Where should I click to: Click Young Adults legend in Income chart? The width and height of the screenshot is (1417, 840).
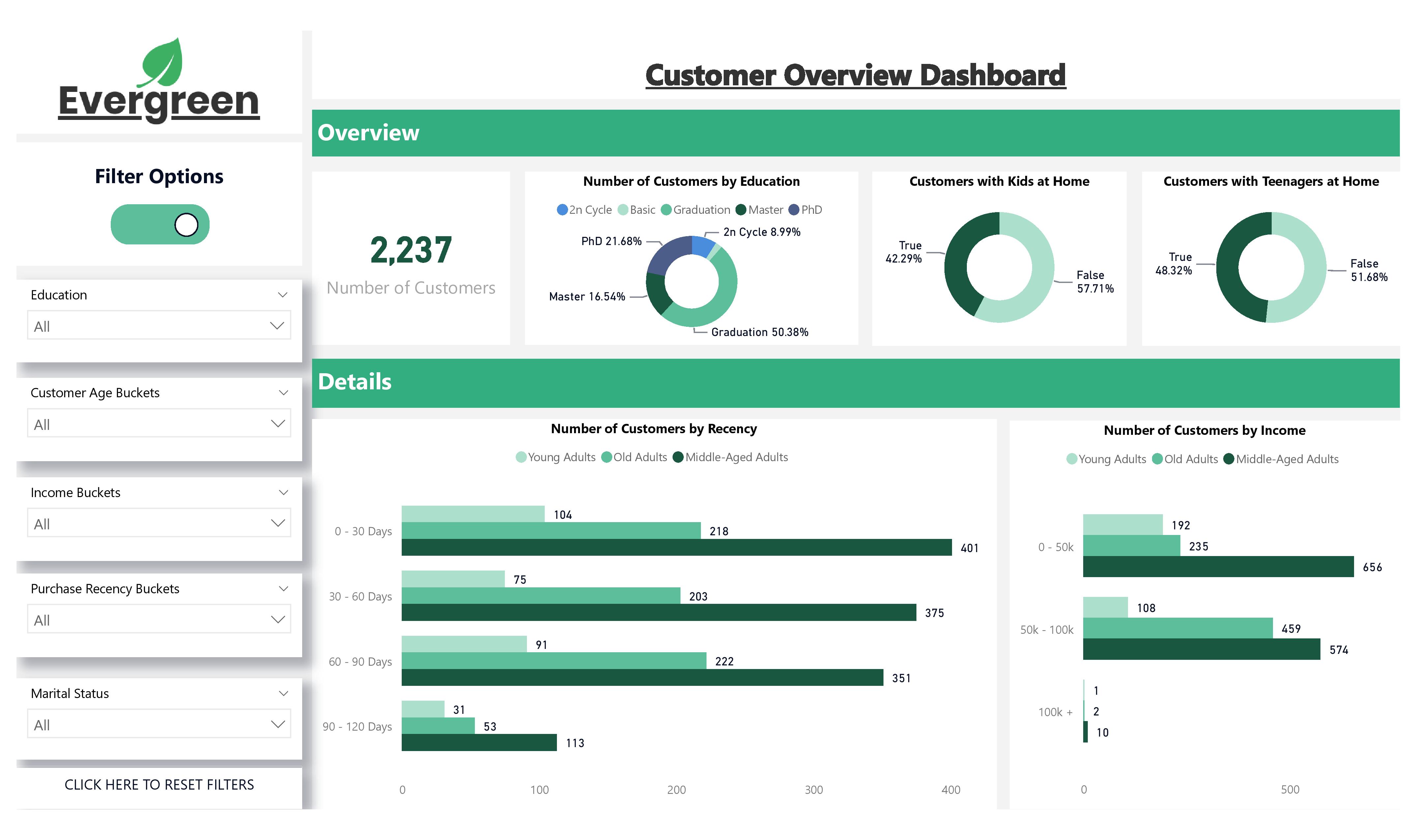pos(1106,459)
